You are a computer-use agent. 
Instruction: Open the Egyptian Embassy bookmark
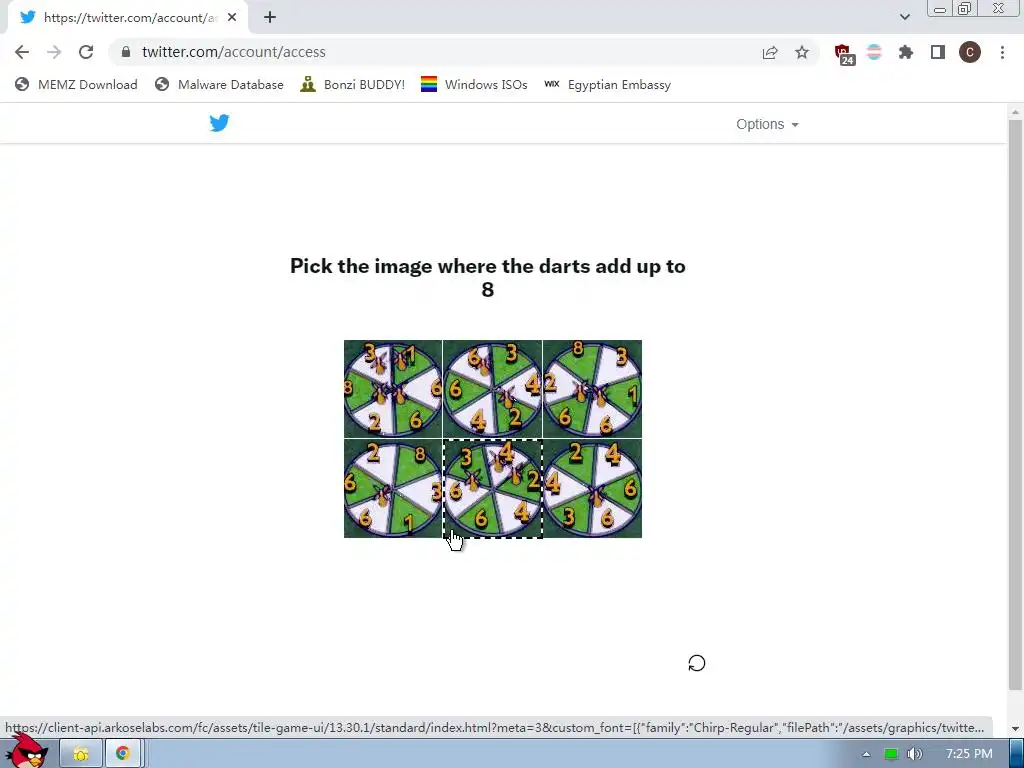[x=607, y=84]
